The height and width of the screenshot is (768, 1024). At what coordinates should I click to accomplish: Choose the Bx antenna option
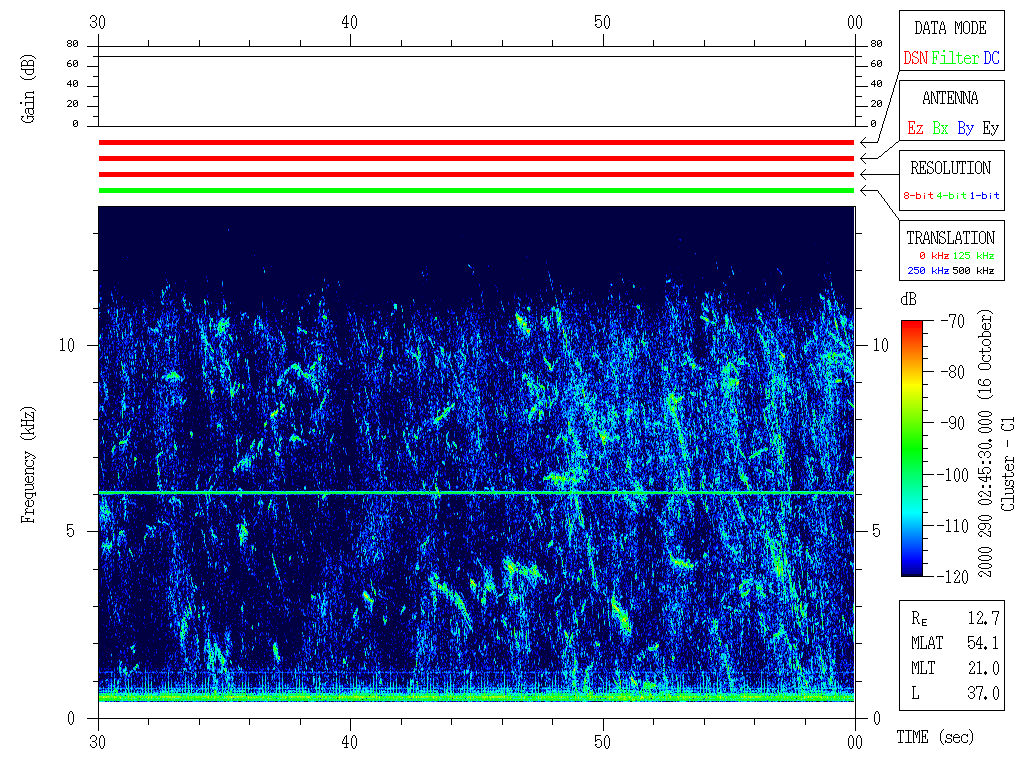click(940, 129)
